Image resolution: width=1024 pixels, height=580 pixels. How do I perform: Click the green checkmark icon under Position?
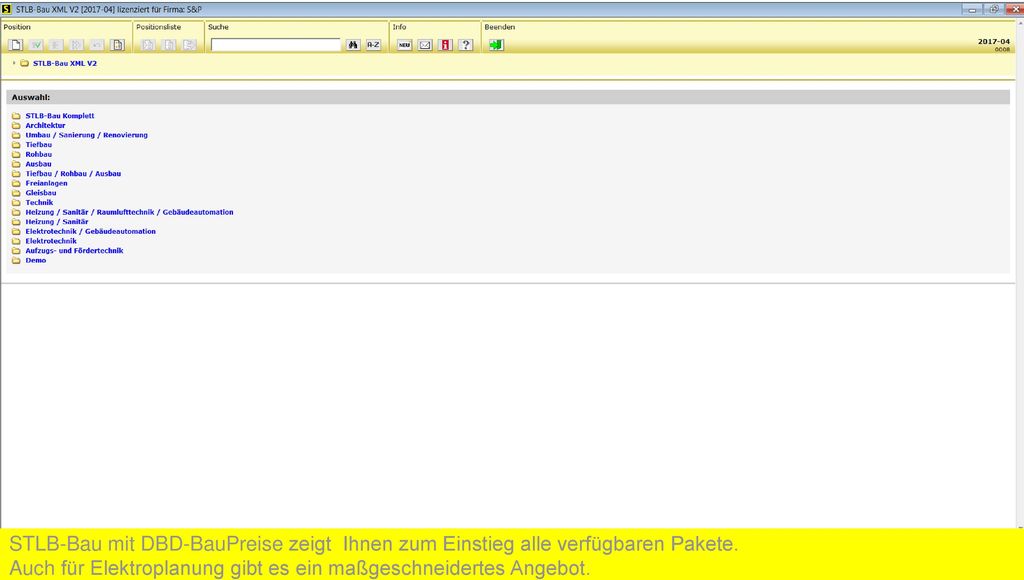coord(36,45)
